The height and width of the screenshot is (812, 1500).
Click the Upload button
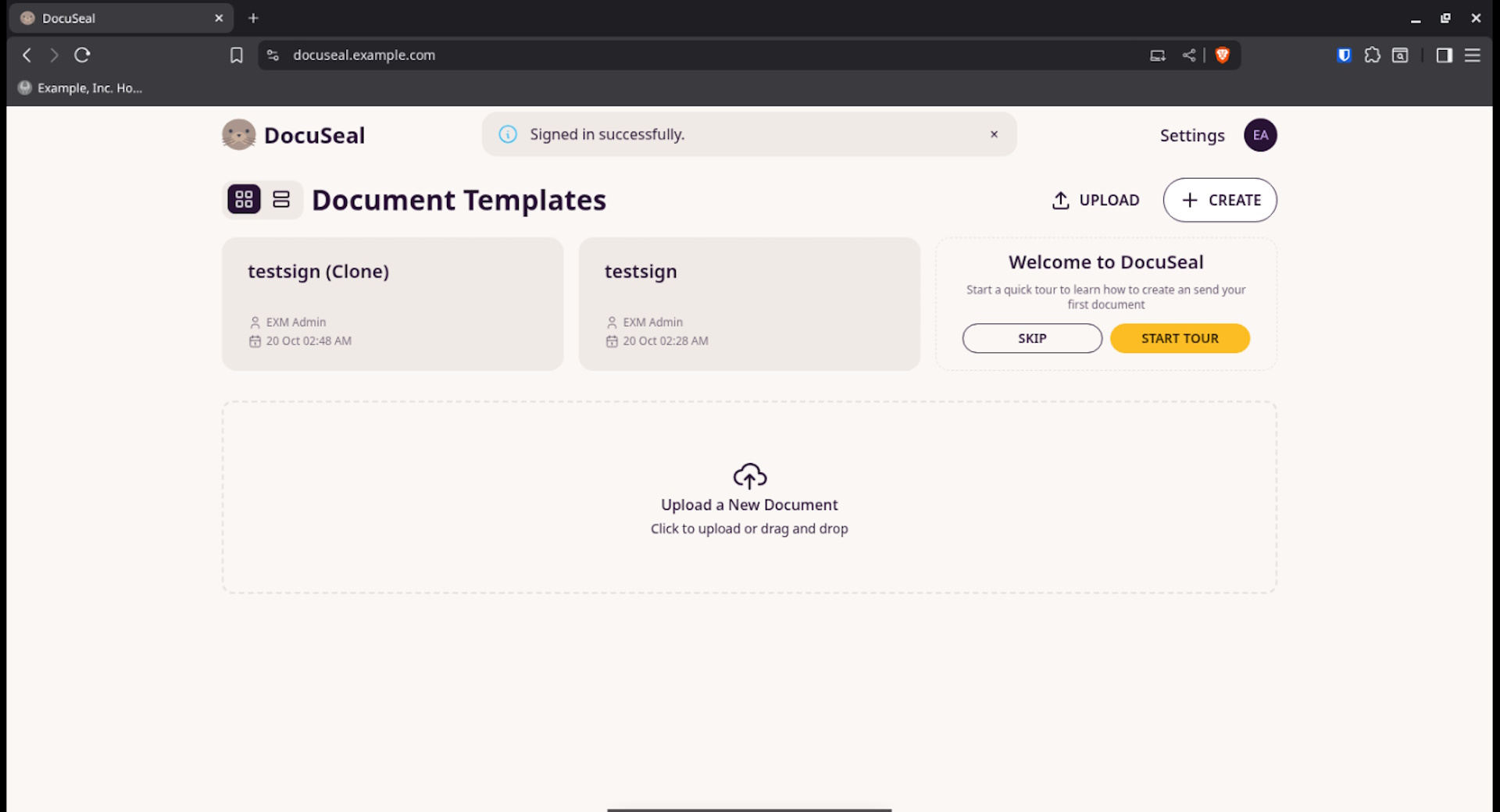1095,201
